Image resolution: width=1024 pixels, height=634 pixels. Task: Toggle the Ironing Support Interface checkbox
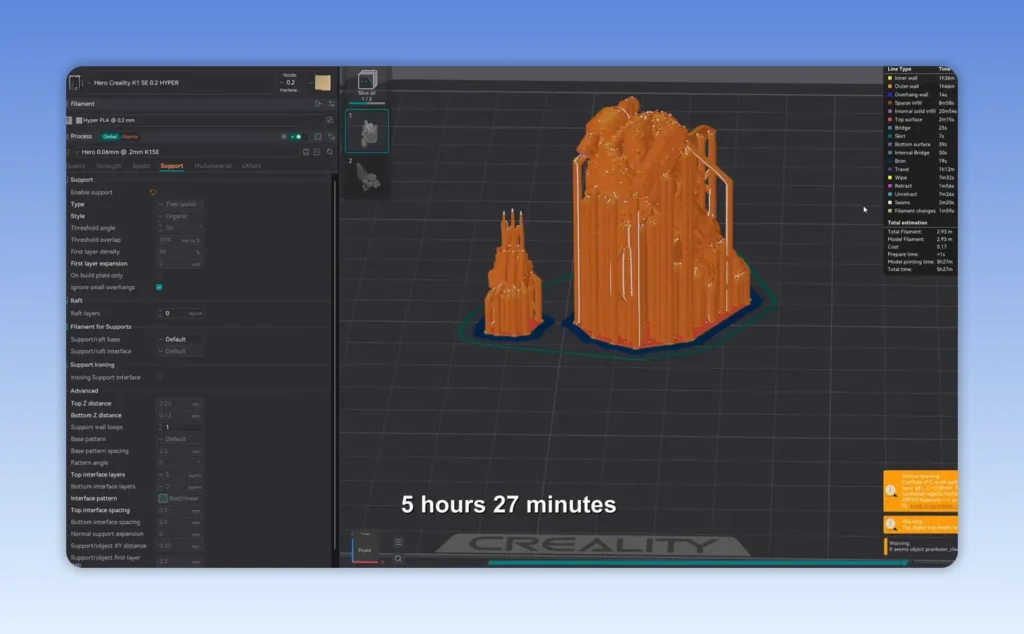click(159, 377)
